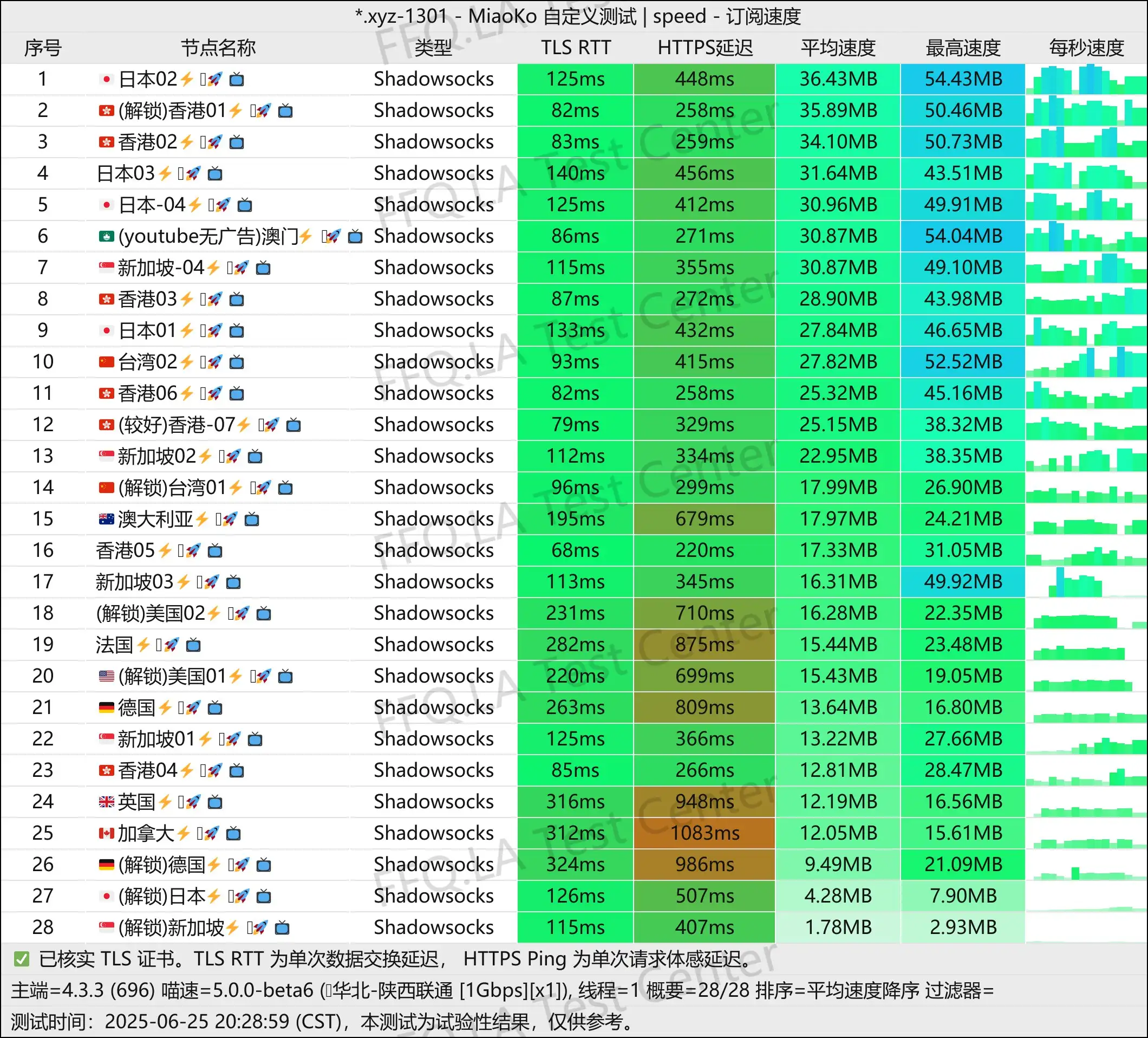
Task: Click the 最高速度 column header
Action: (963, 48)
